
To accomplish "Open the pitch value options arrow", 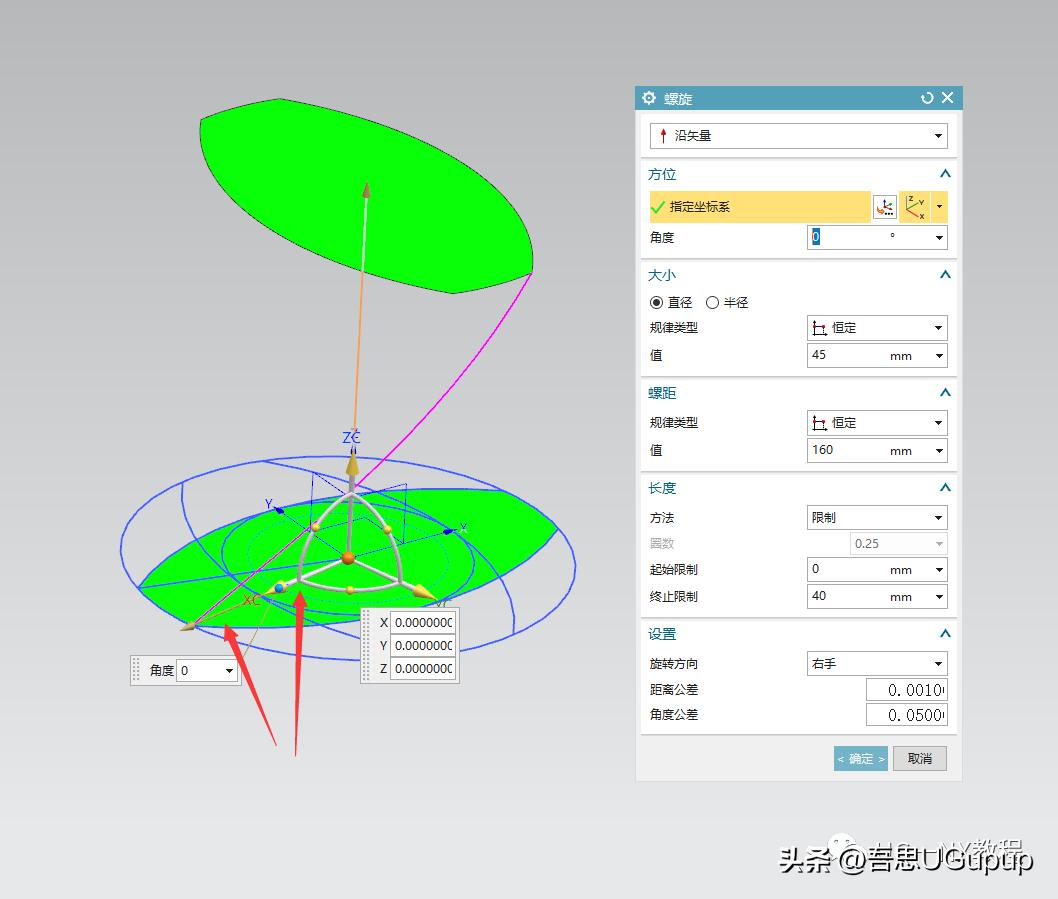I will 939,450.
